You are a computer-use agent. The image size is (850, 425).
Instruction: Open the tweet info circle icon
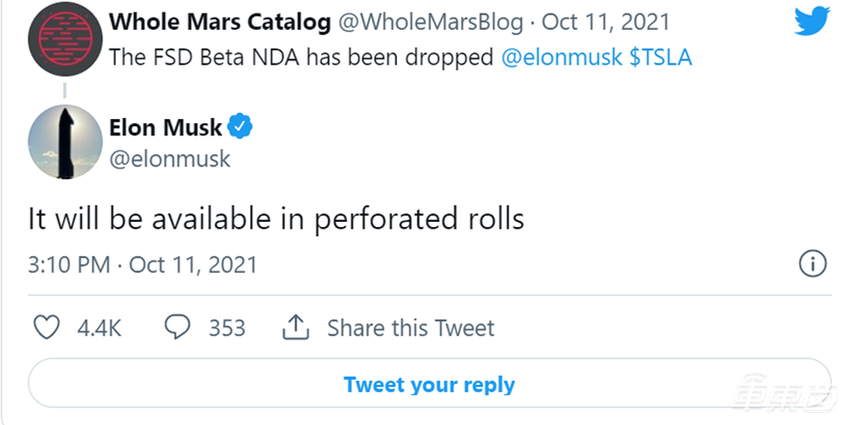click(813, 264)
